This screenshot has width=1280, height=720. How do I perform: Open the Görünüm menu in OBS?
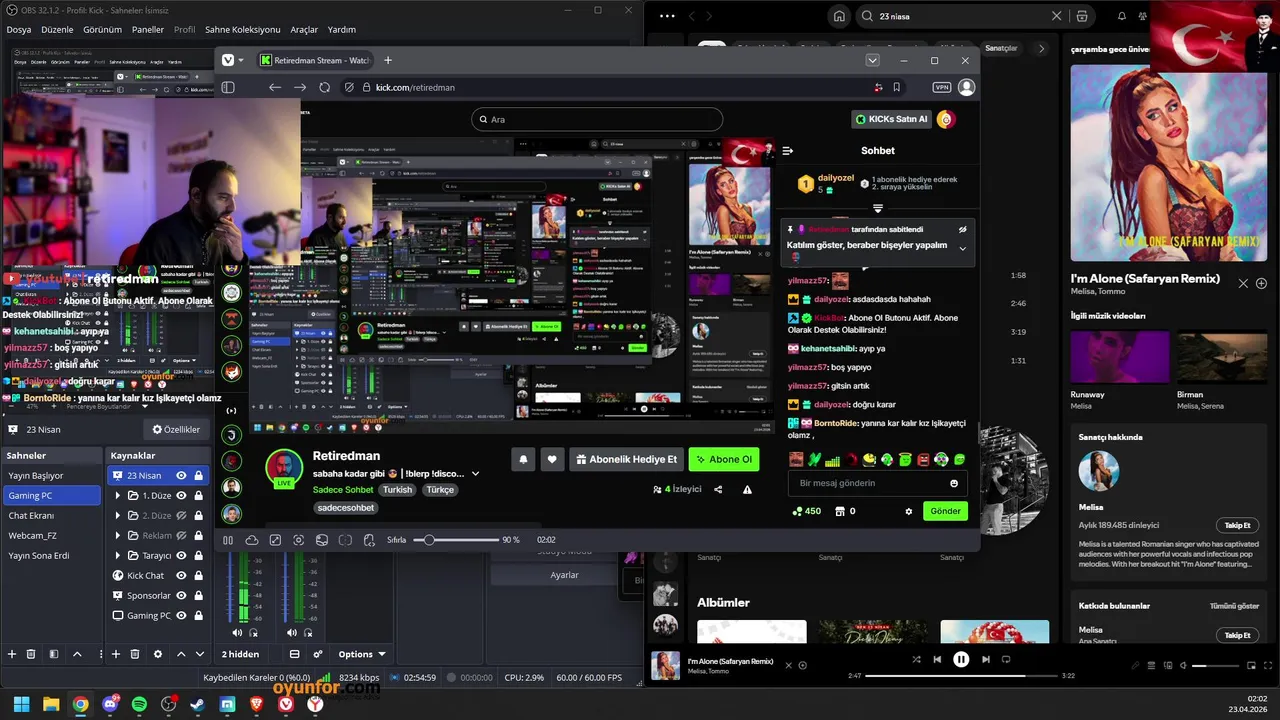pos(102,29)
